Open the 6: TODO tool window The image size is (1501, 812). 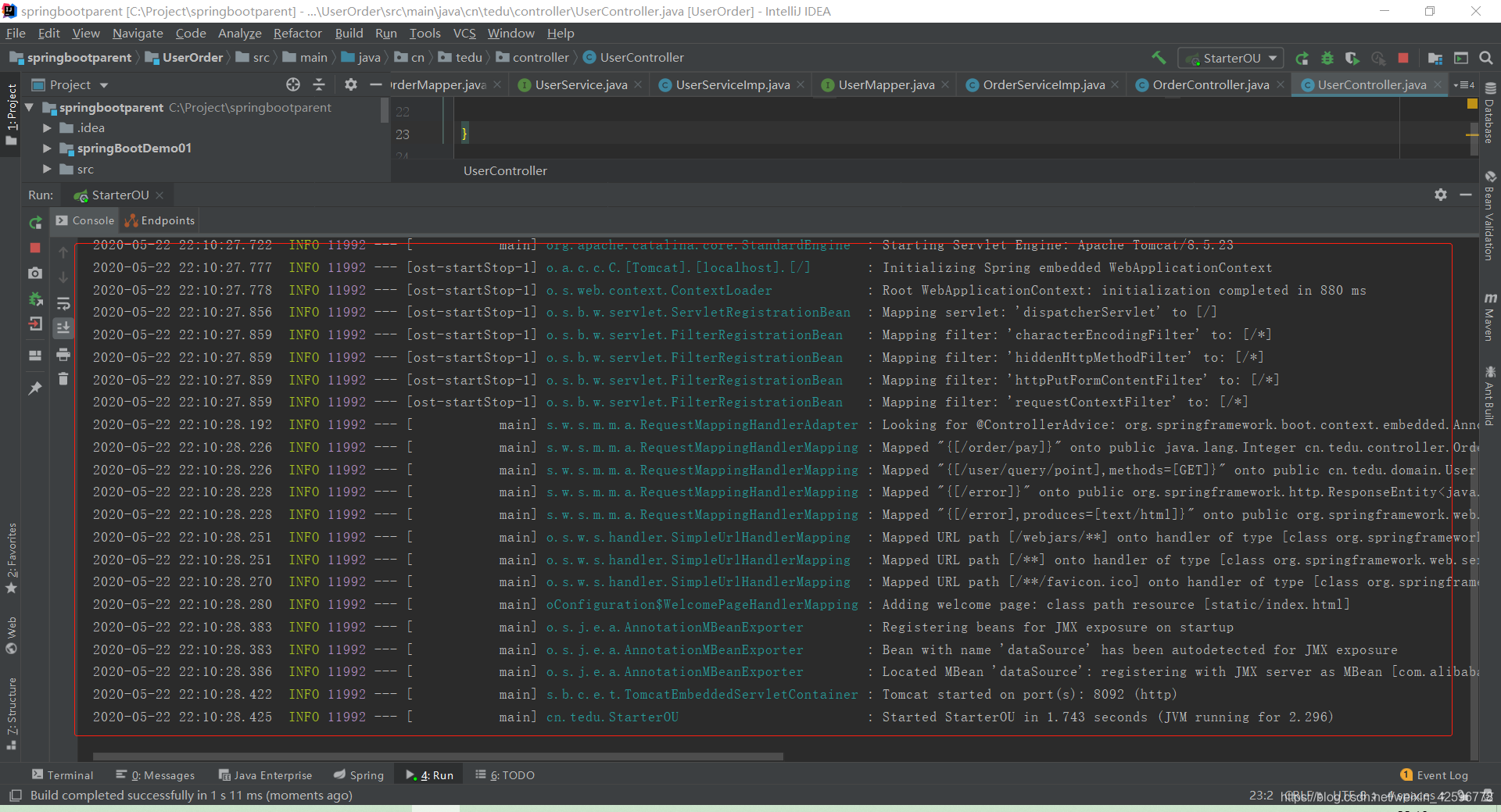505,774
